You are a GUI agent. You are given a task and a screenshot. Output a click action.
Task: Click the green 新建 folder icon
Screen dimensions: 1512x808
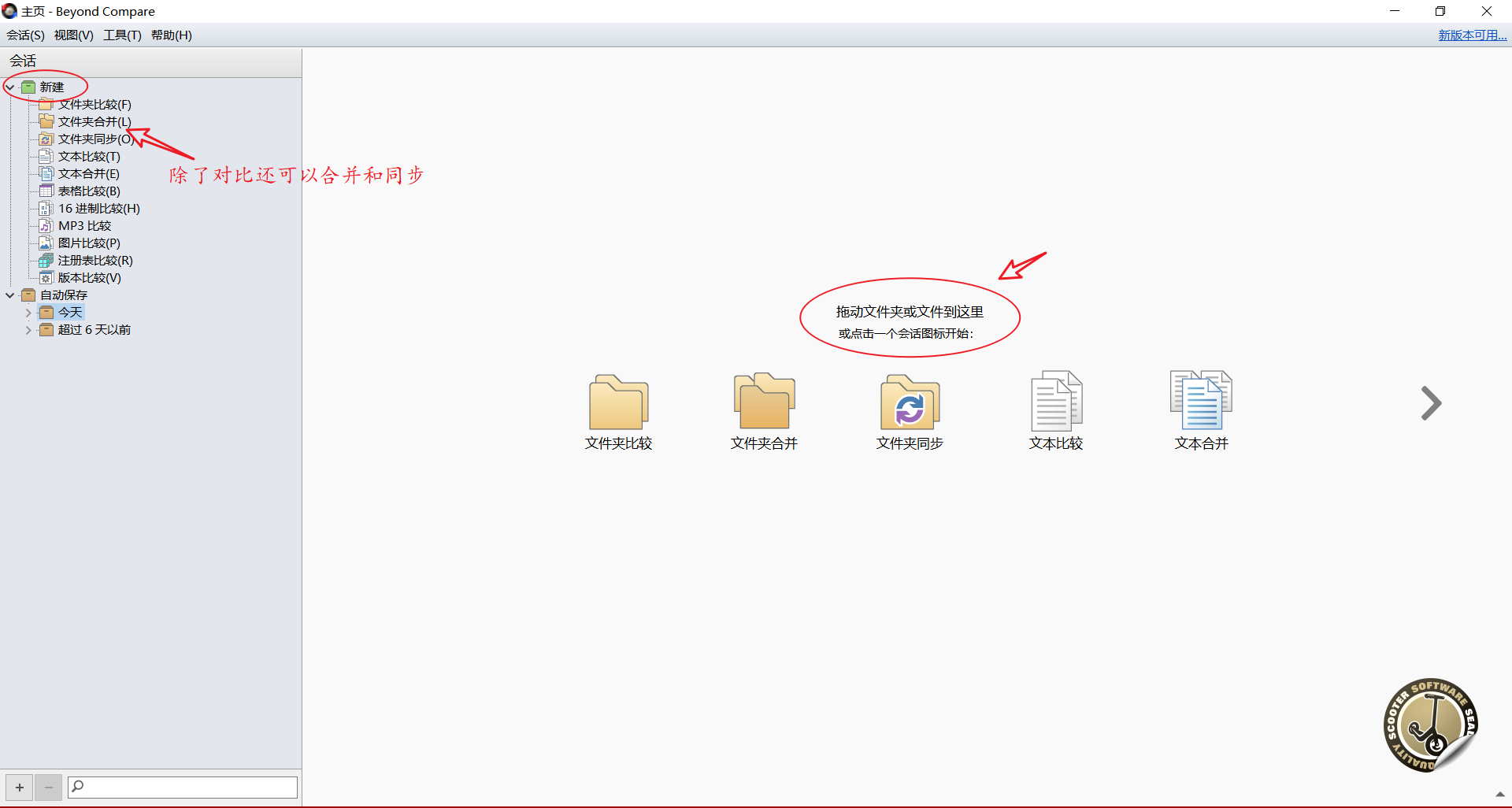coord(28,87)
